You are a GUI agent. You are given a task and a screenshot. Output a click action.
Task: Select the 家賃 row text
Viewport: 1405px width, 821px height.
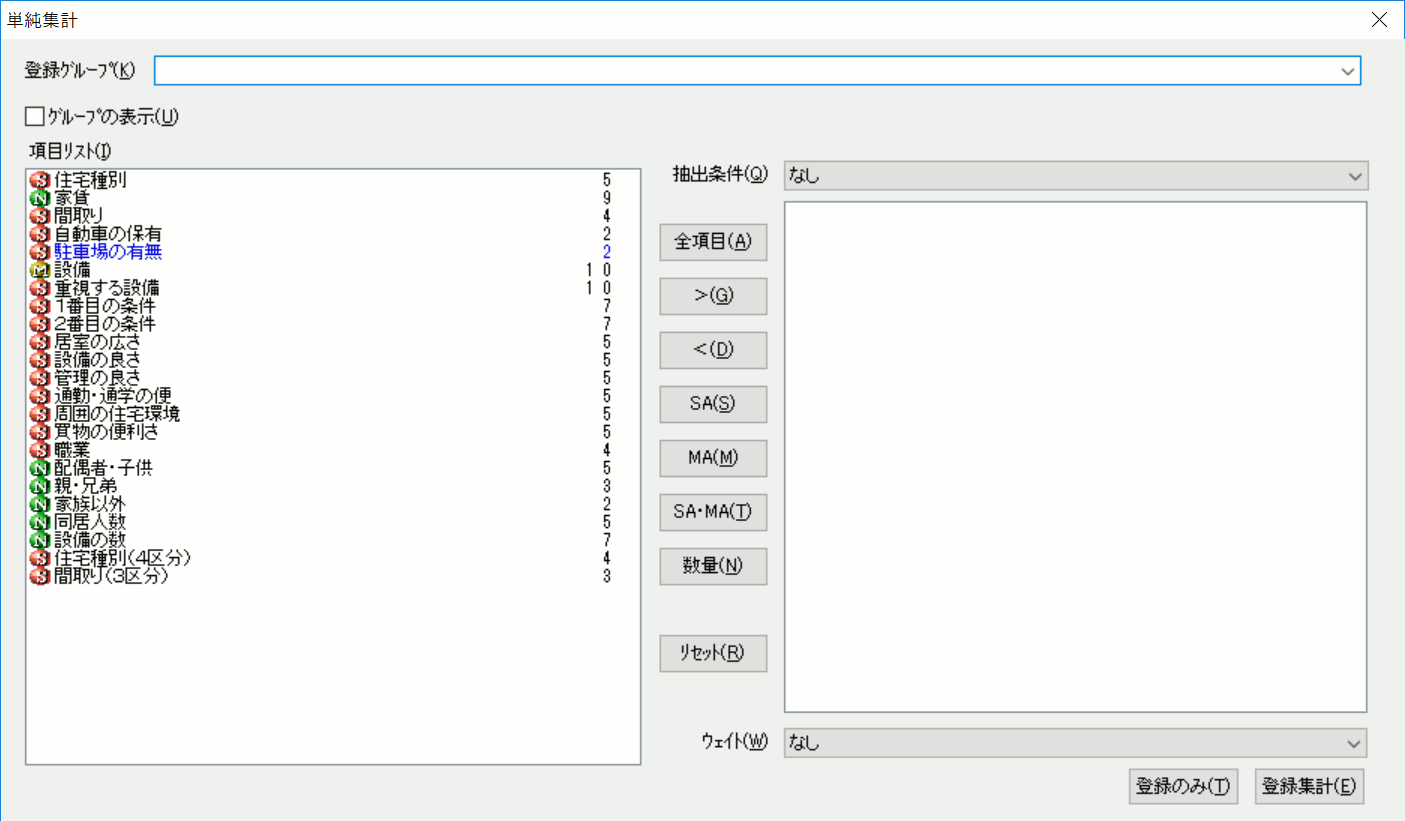[71, 198]
